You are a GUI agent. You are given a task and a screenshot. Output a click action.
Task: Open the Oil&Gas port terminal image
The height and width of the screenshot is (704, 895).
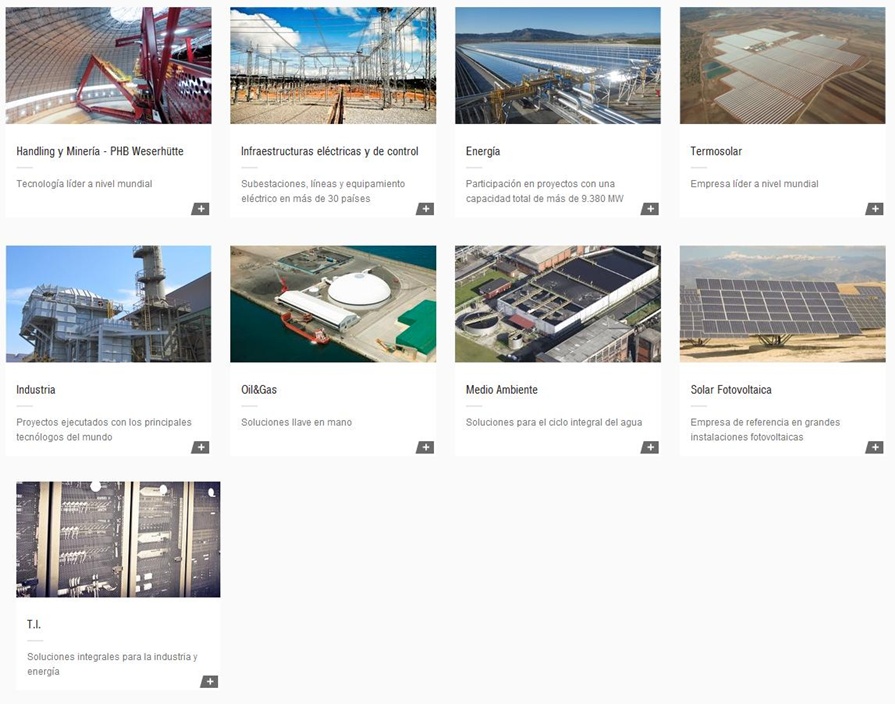(x=333, y=304)
